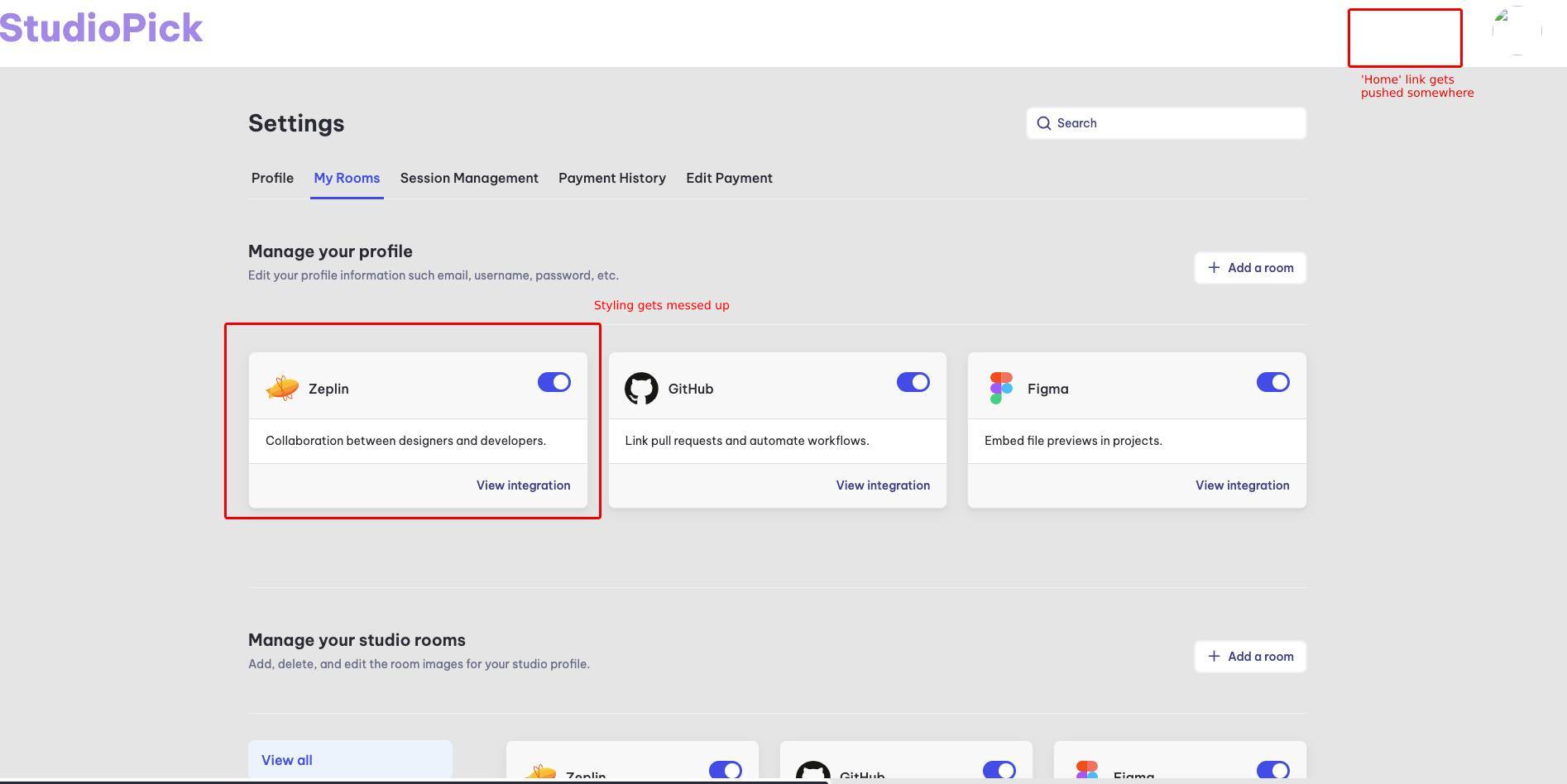Image resolution: width=1567 pixels, height=784 pixels.
Task: Open View integration on the GitHub card
Action: (x=883, y=485)
